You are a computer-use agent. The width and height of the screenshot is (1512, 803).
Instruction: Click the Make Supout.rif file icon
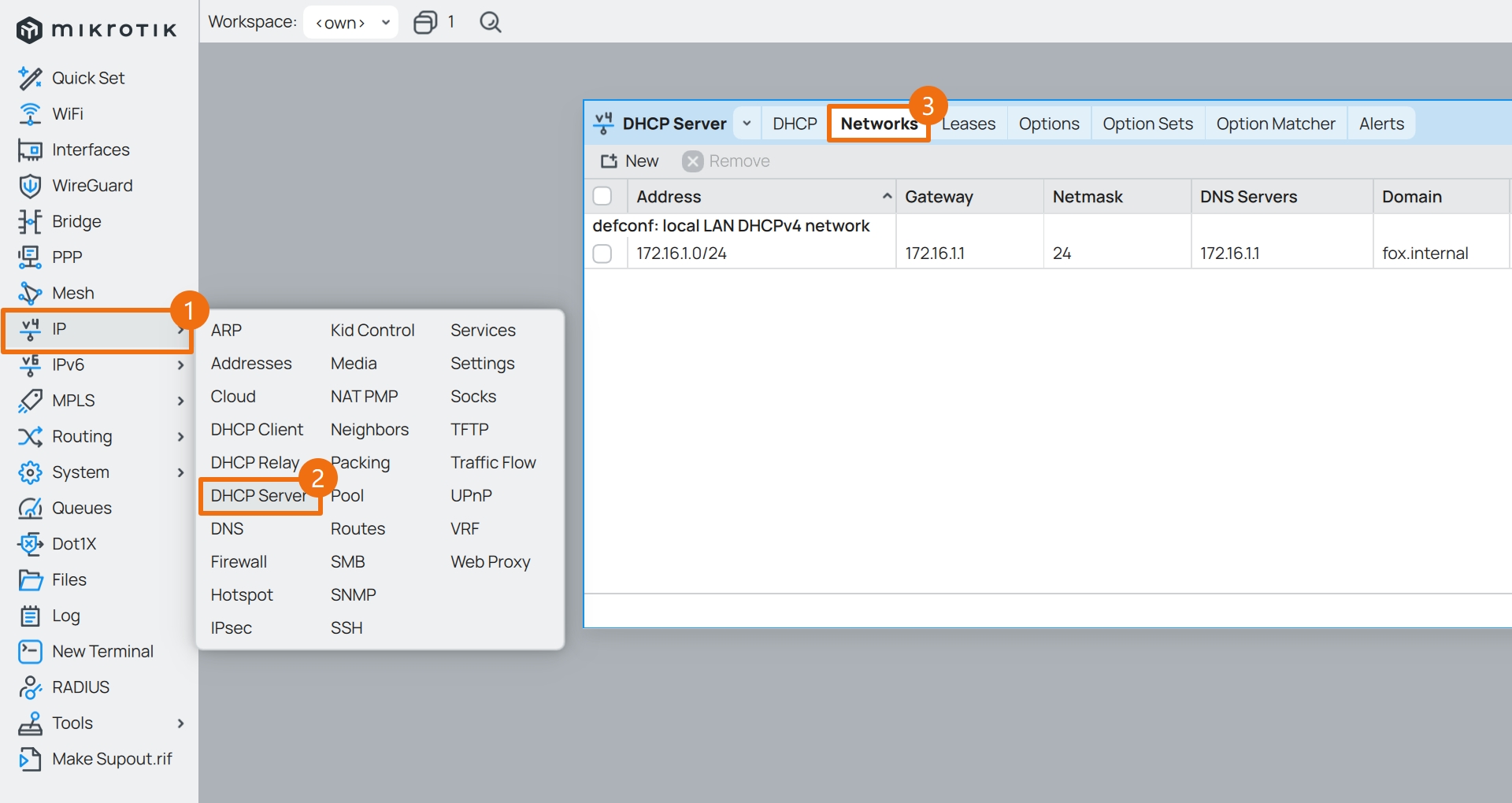tap(30, 759)
